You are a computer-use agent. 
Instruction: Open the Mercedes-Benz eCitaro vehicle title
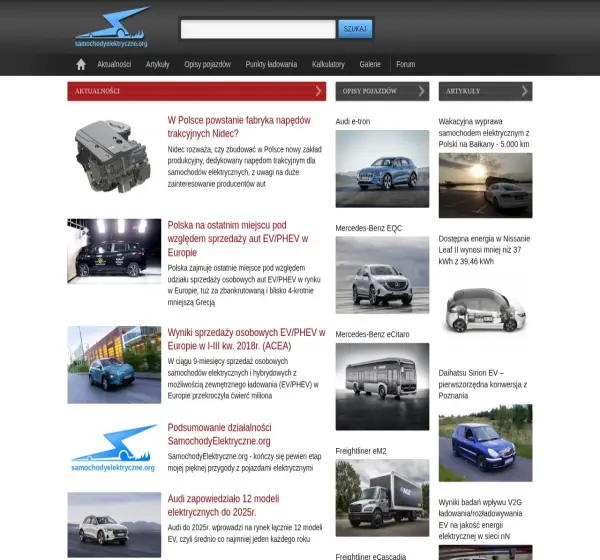coord(372,334)
